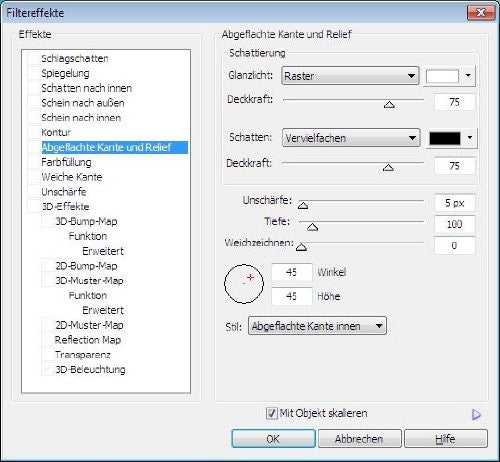This screenshot has width=500, height=462.
Task: Click the Tiefe slider handle
Action: [312, 227]
